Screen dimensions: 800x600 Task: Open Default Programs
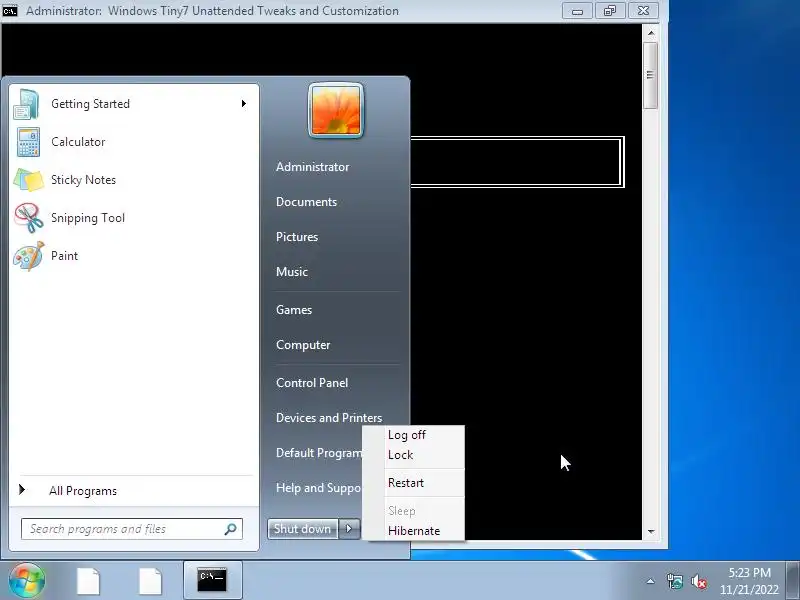tap(319, 453)
